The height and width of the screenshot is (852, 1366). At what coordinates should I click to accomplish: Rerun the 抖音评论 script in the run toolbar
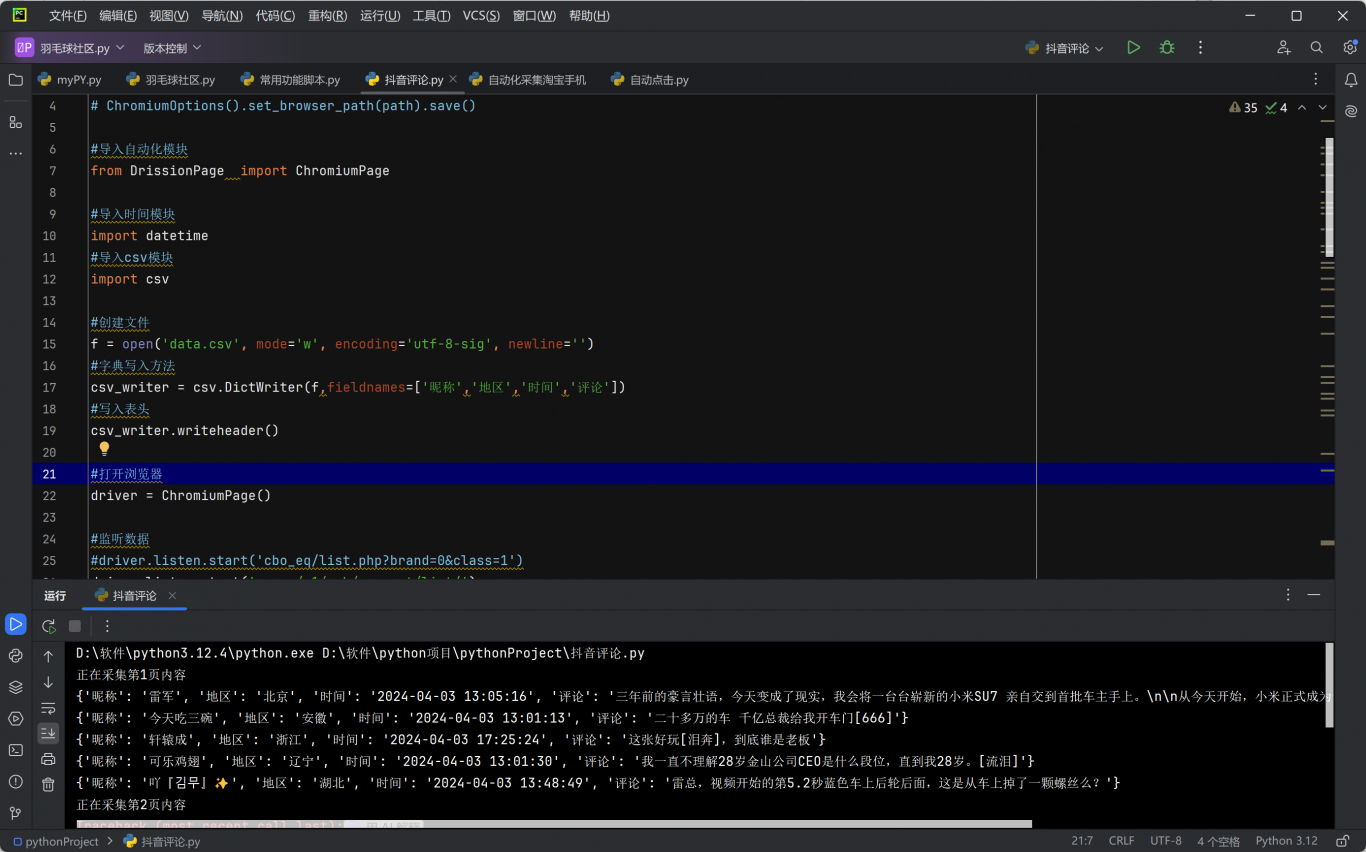point(48,626)
